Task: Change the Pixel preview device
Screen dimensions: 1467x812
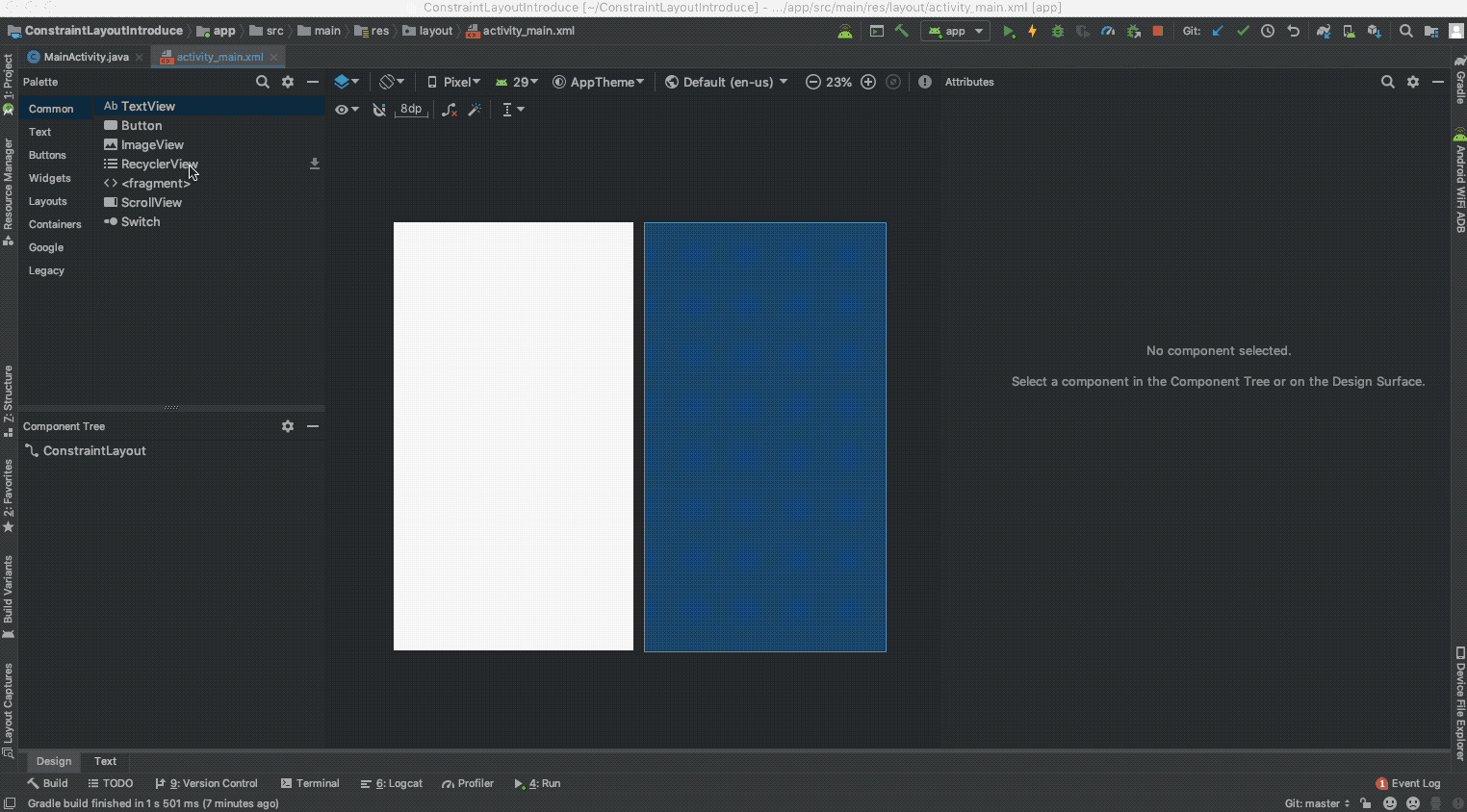Action: (453, 82)
